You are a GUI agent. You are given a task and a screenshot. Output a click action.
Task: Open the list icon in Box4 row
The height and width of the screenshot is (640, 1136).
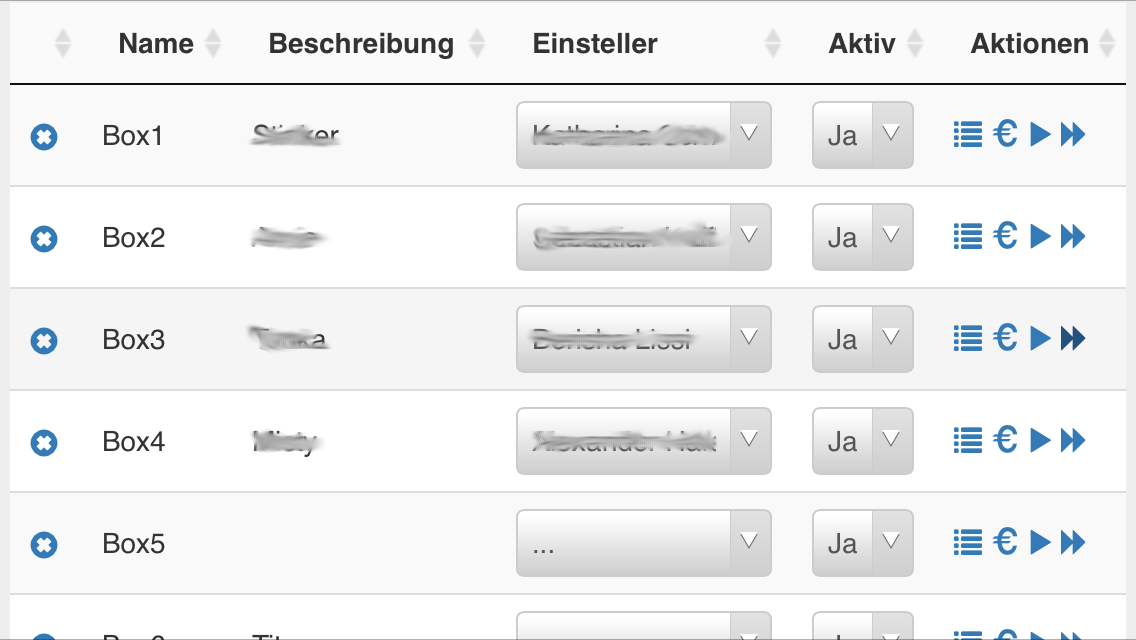tap(967, 440)
